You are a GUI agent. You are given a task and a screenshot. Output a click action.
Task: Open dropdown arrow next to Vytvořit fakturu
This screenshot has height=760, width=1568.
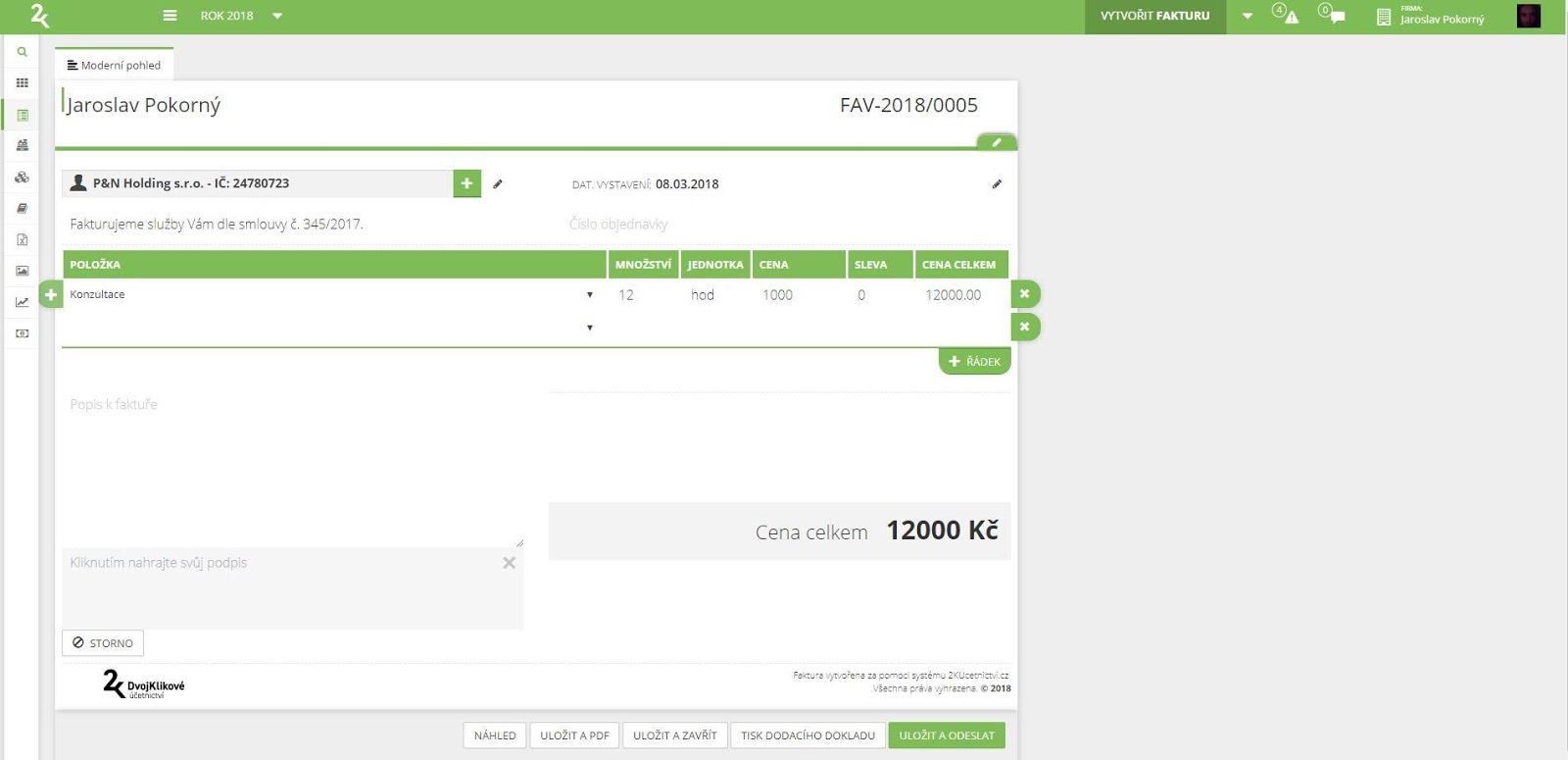[x=1247, y=16]
